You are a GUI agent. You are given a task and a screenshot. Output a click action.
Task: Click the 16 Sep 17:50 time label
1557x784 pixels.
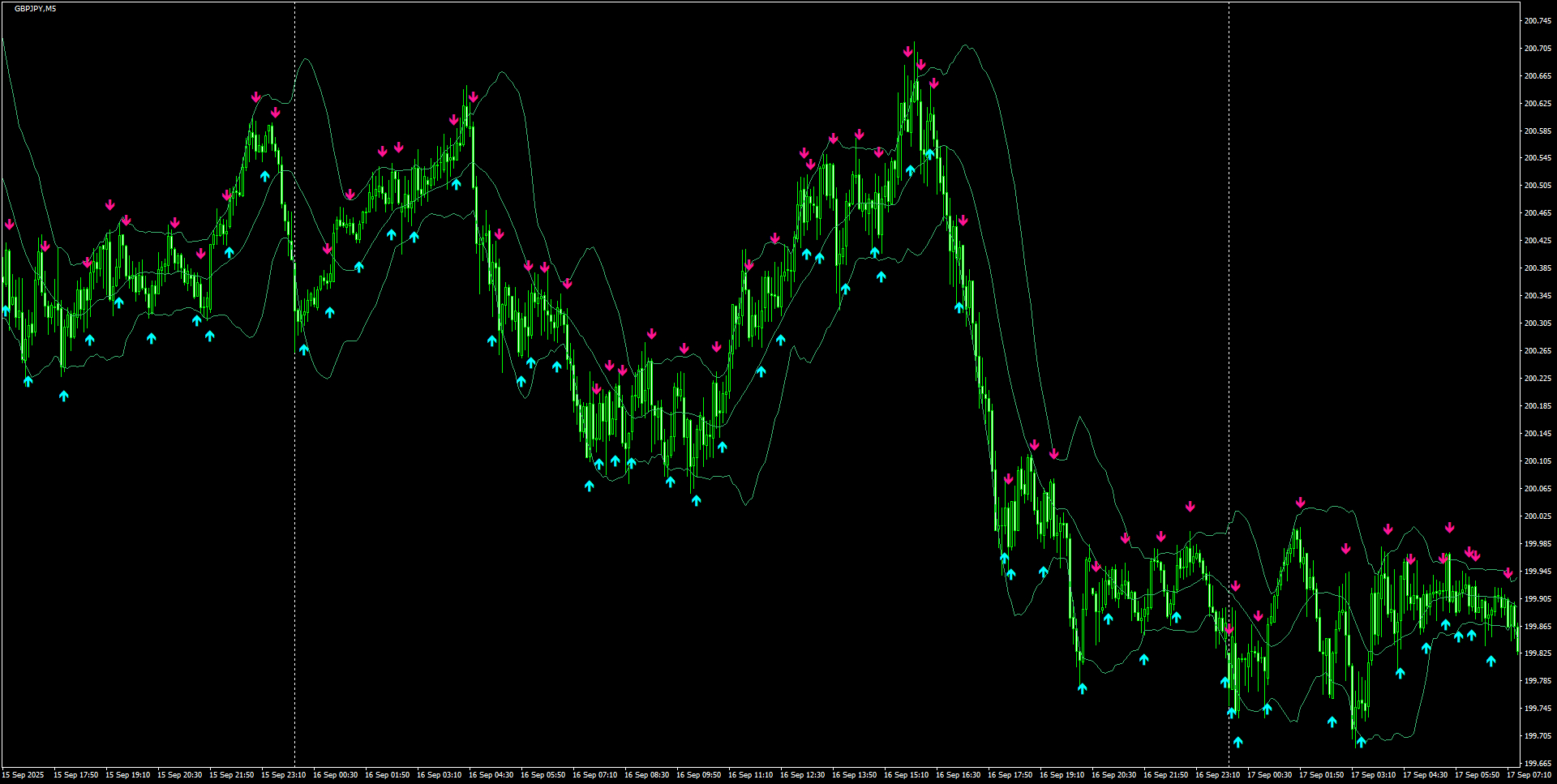[1010, 775]
